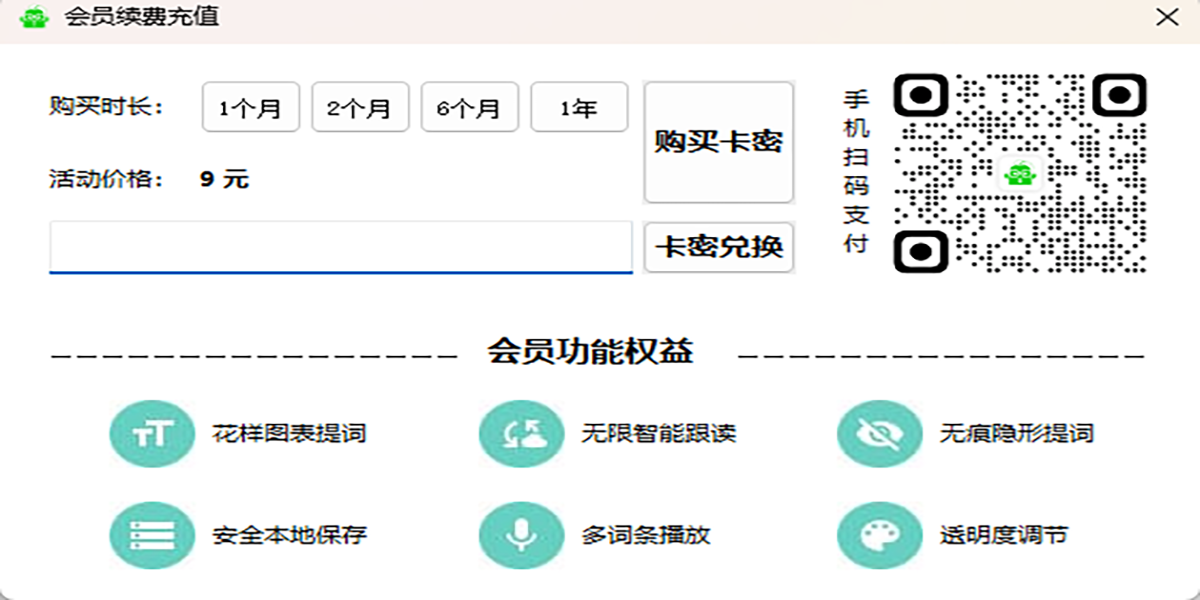Click the 多词条播放 microphone icon
Screen dimensions: 1200x600
(x=519, y=536)
